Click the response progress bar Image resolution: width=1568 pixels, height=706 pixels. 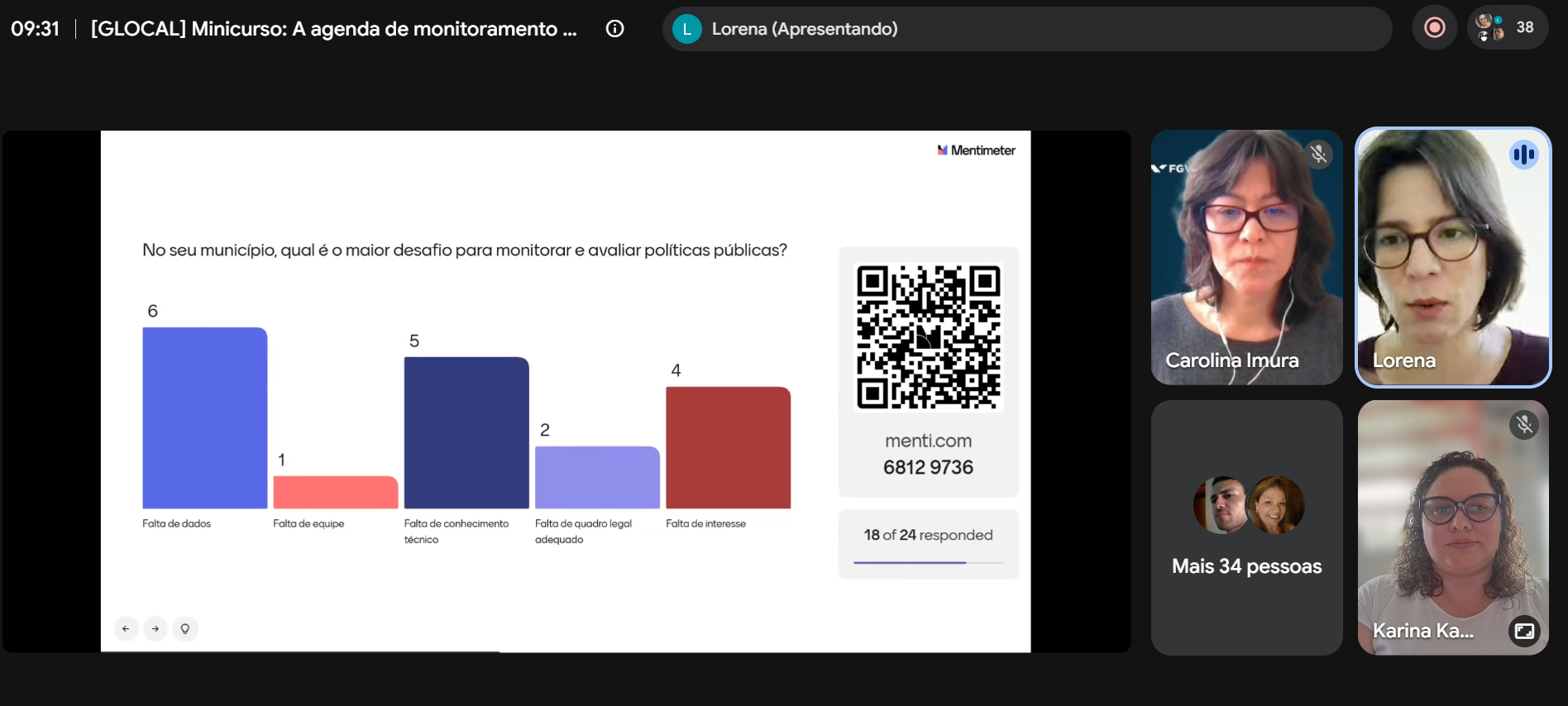tap(929, 562)
